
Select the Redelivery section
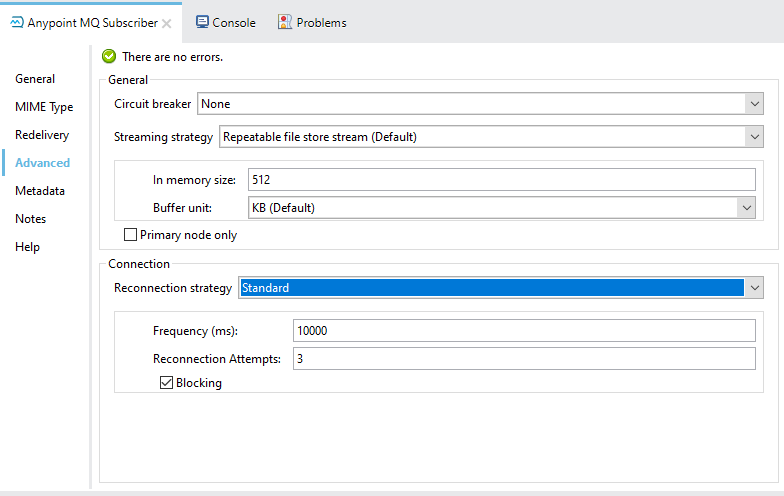(x=42, y=135)
